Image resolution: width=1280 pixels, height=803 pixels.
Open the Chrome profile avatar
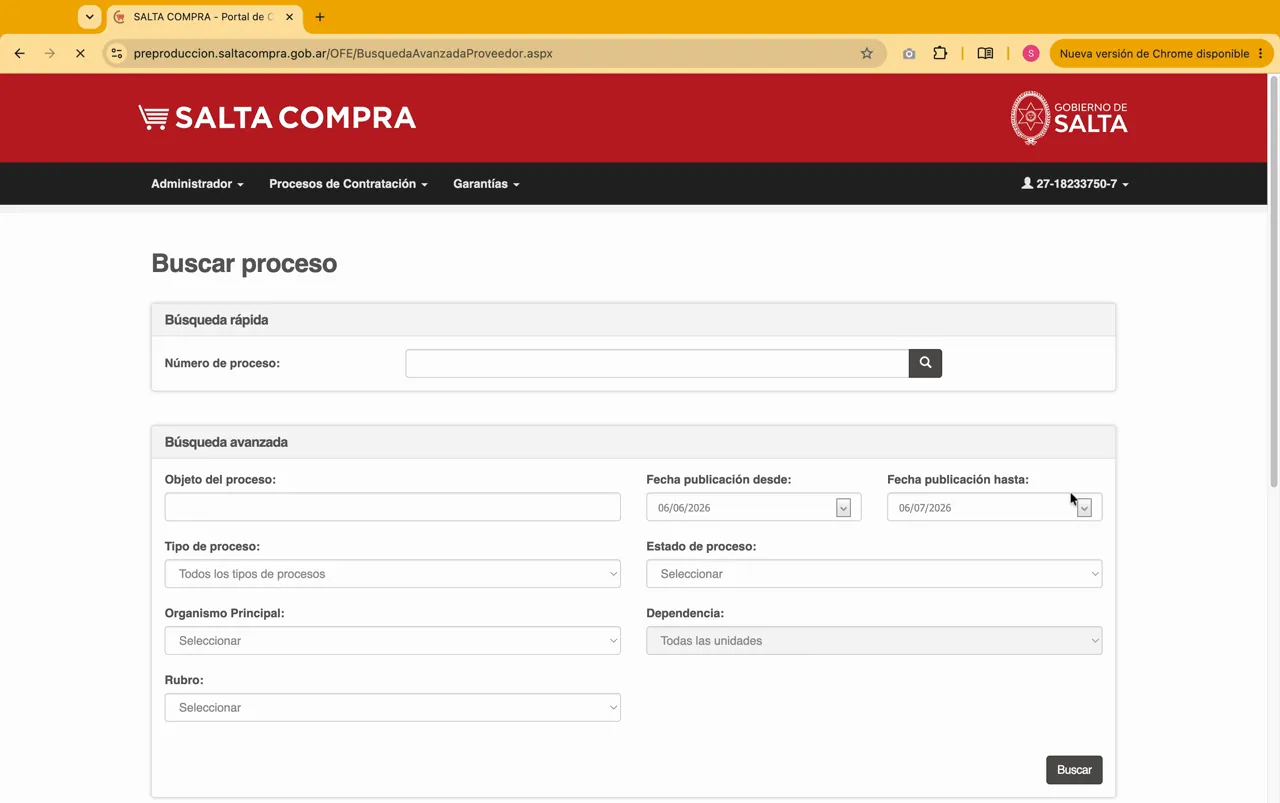(x=1031, y=53)
